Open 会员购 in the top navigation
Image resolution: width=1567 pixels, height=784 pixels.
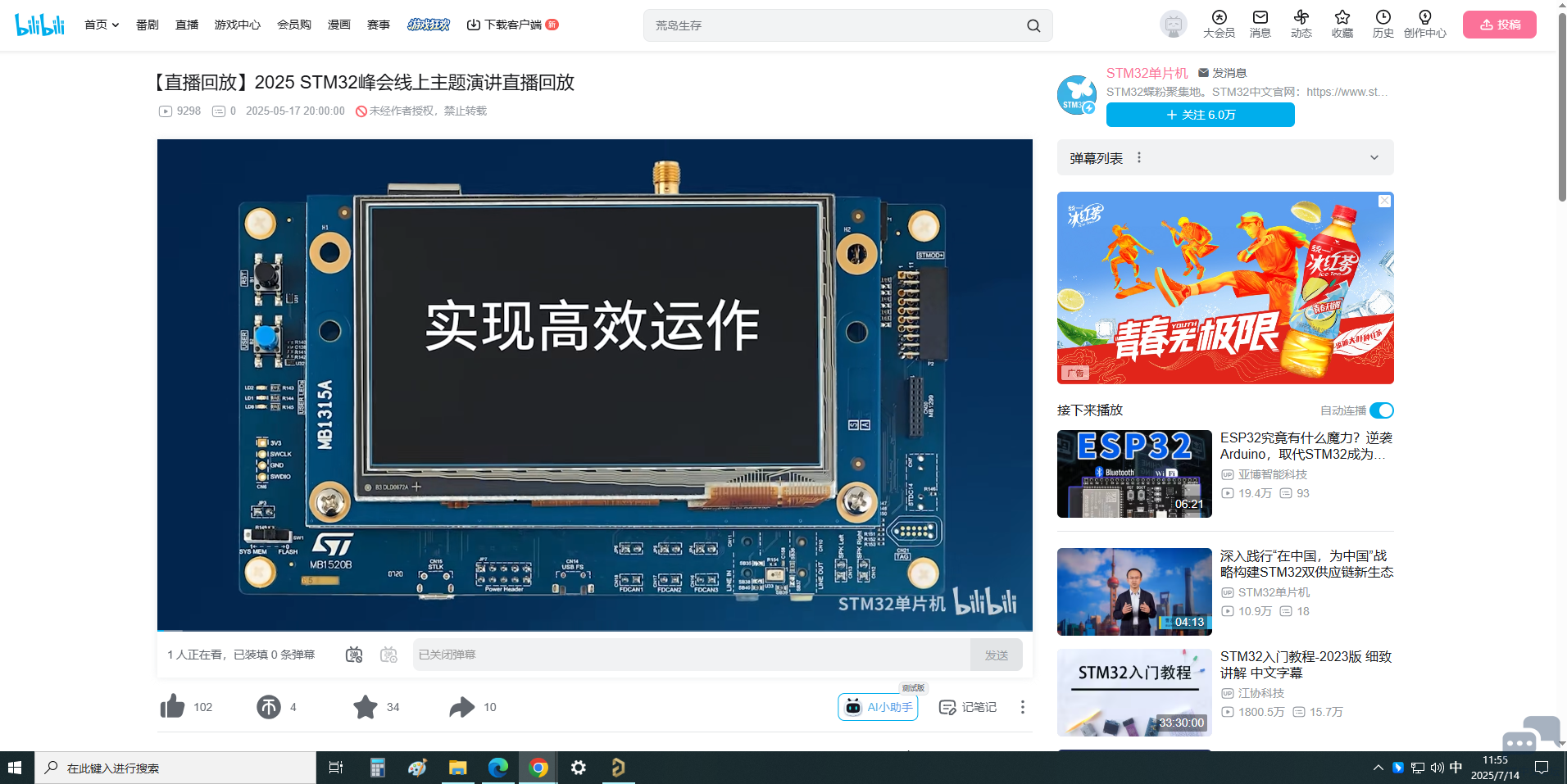click(x=294, y=25)
